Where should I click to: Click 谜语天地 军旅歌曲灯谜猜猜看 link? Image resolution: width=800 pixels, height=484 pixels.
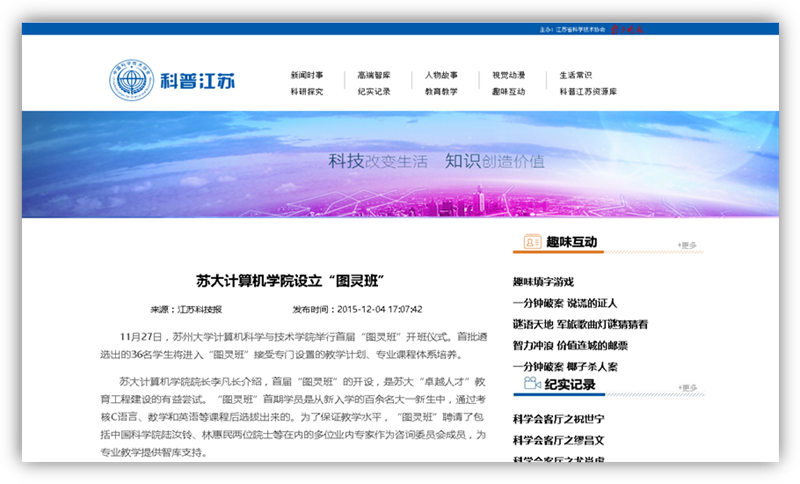(580, 324)
